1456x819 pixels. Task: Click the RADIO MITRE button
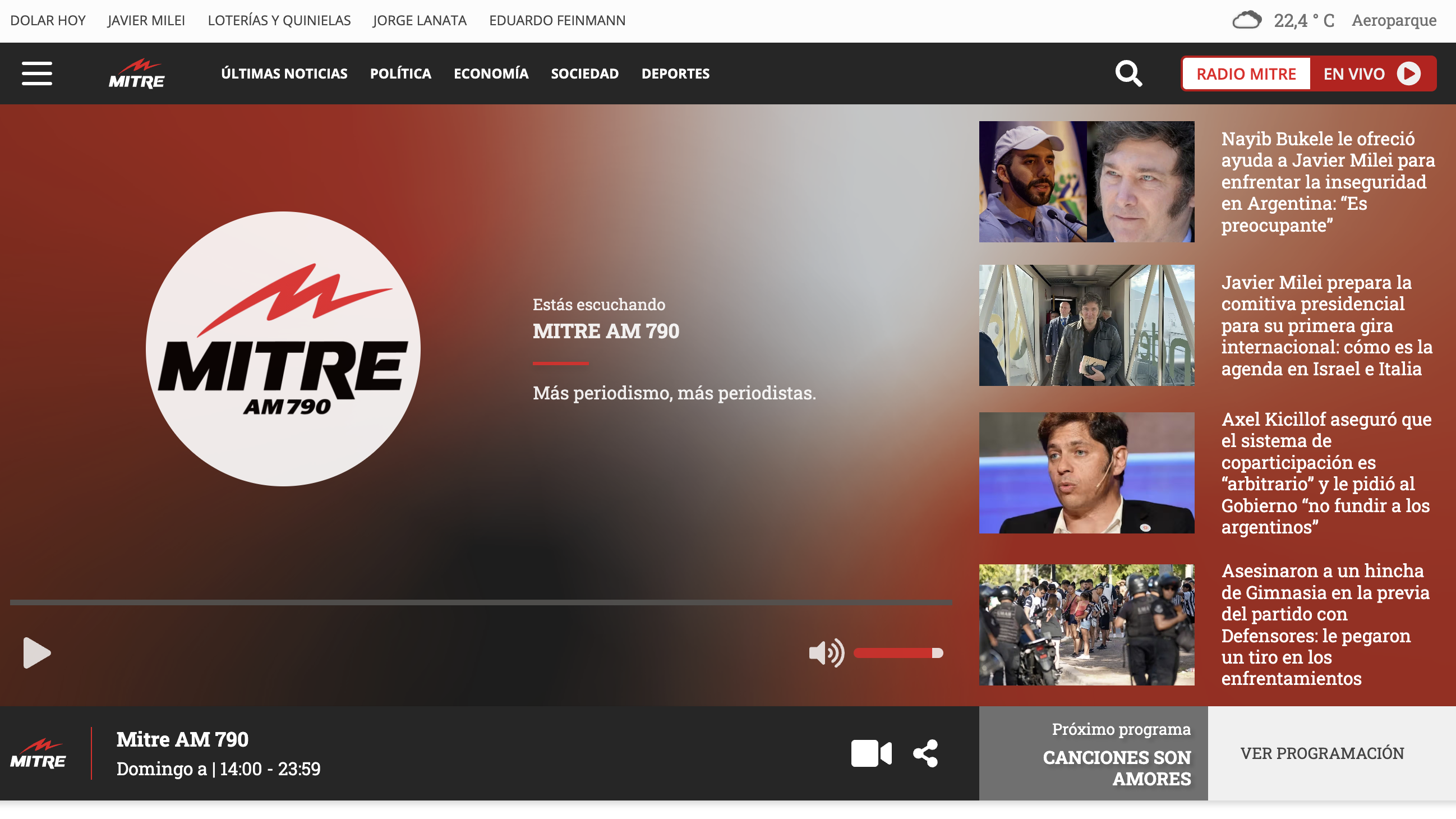click(1246, 73)
